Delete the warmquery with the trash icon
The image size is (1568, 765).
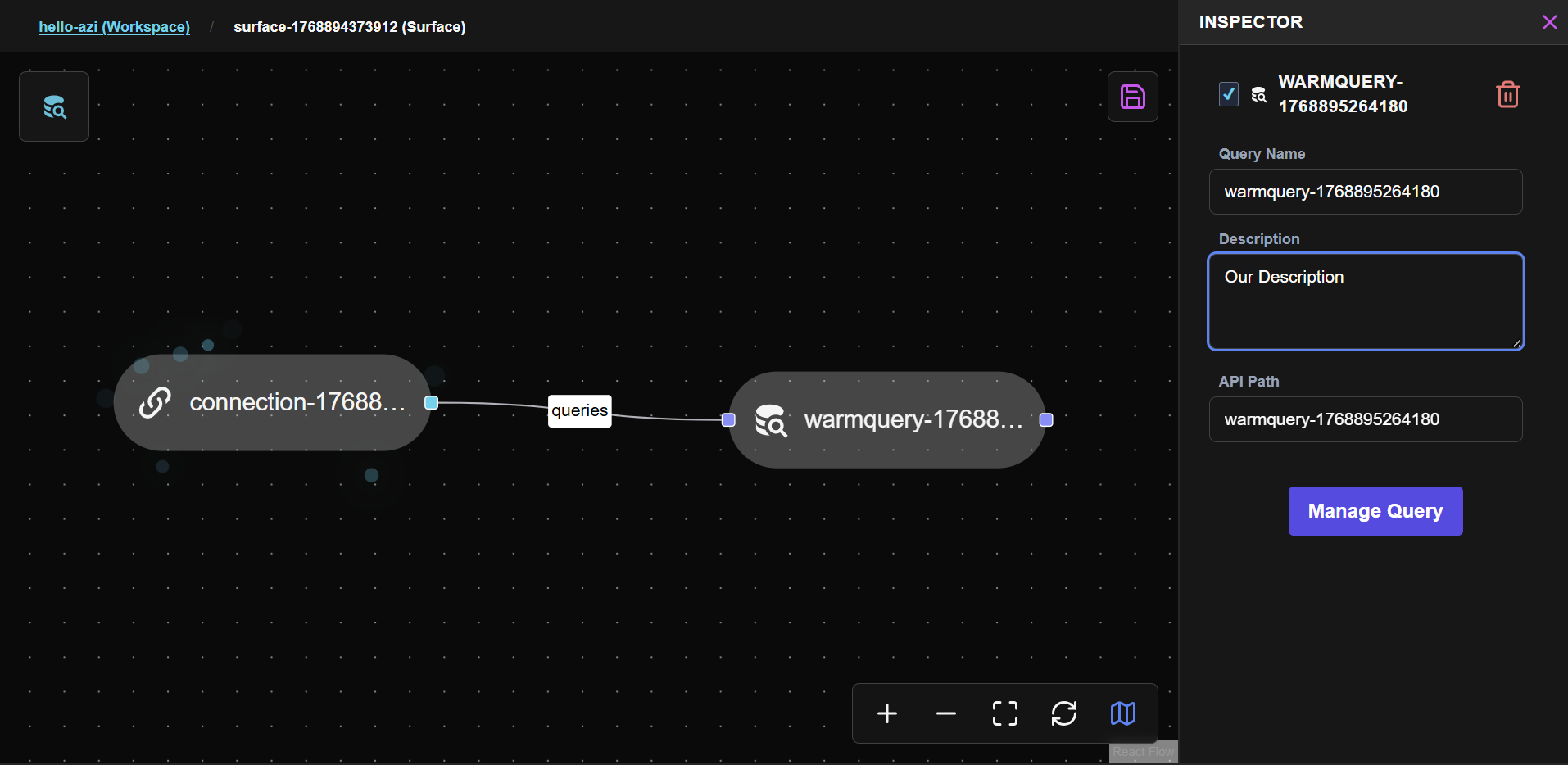[1507, 94]
